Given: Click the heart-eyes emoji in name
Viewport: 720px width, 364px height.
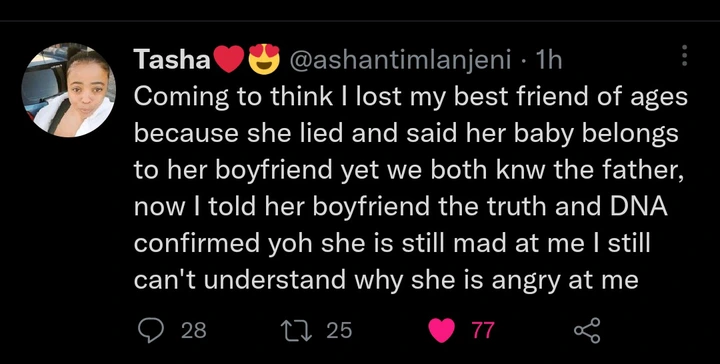Looking at the screenshot, I should coord(265,60).
